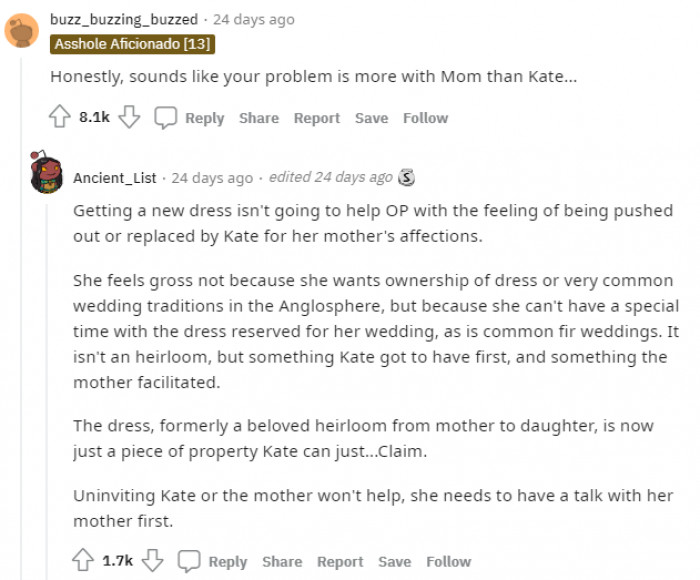Open Ancient_List's profile link
This screenshot has width=700, height=580.
point(115,178)
